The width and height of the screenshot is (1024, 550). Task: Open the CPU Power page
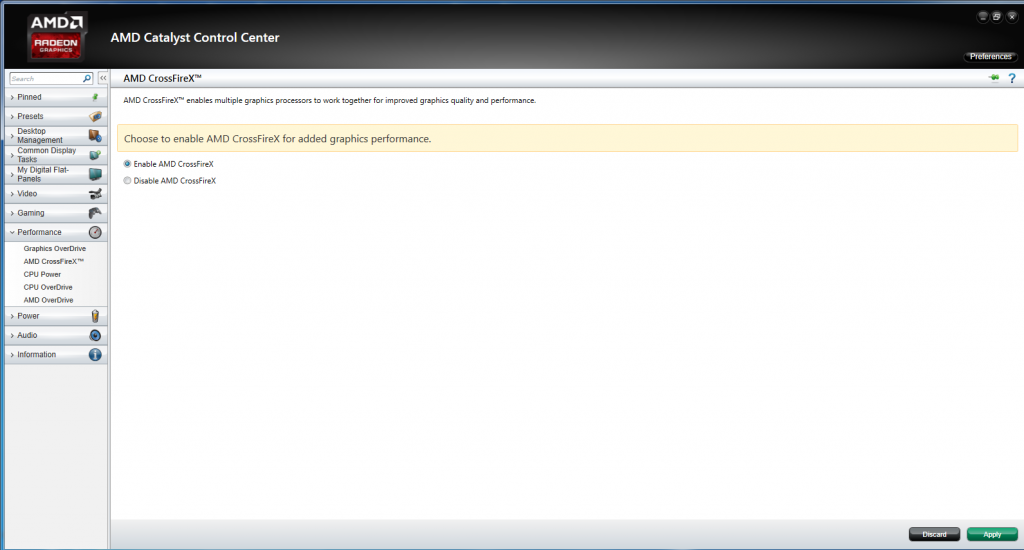coord(43,274)
